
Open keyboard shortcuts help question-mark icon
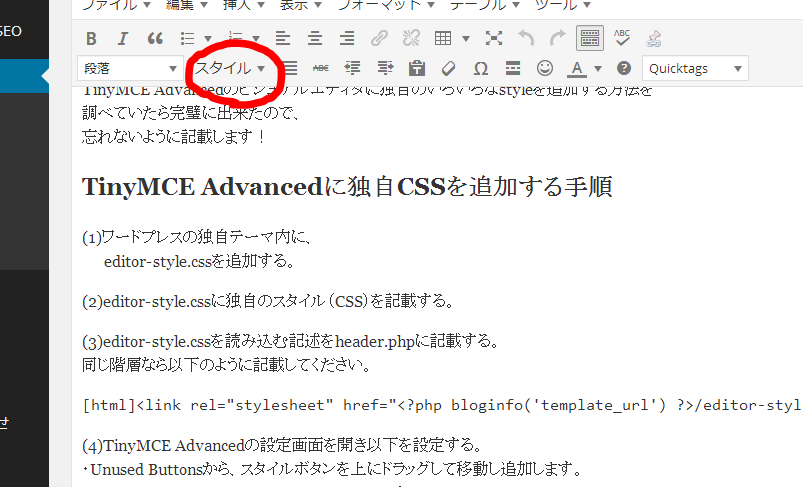tap(624, 68)
